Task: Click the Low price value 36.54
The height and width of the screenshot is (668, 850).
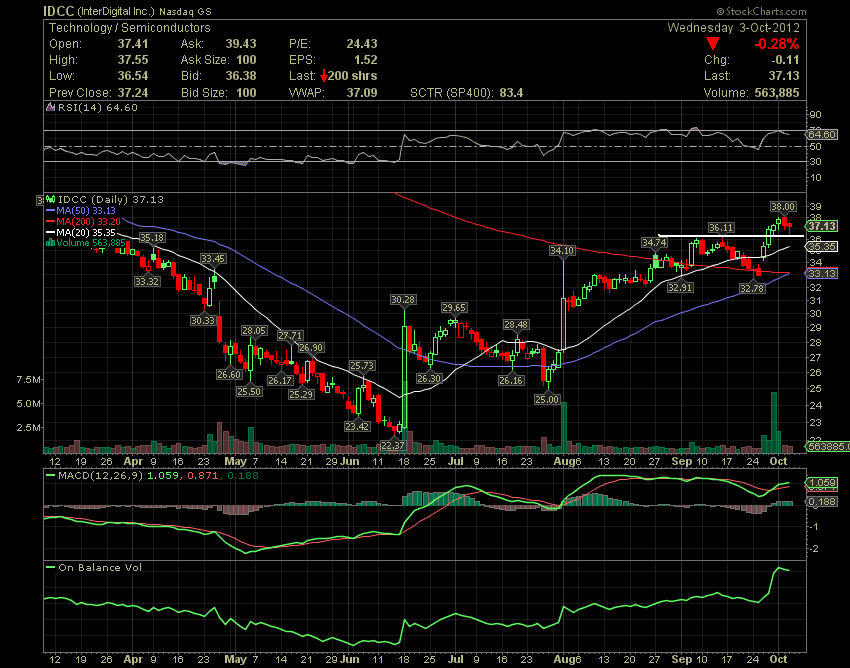Action: (133, 76)
